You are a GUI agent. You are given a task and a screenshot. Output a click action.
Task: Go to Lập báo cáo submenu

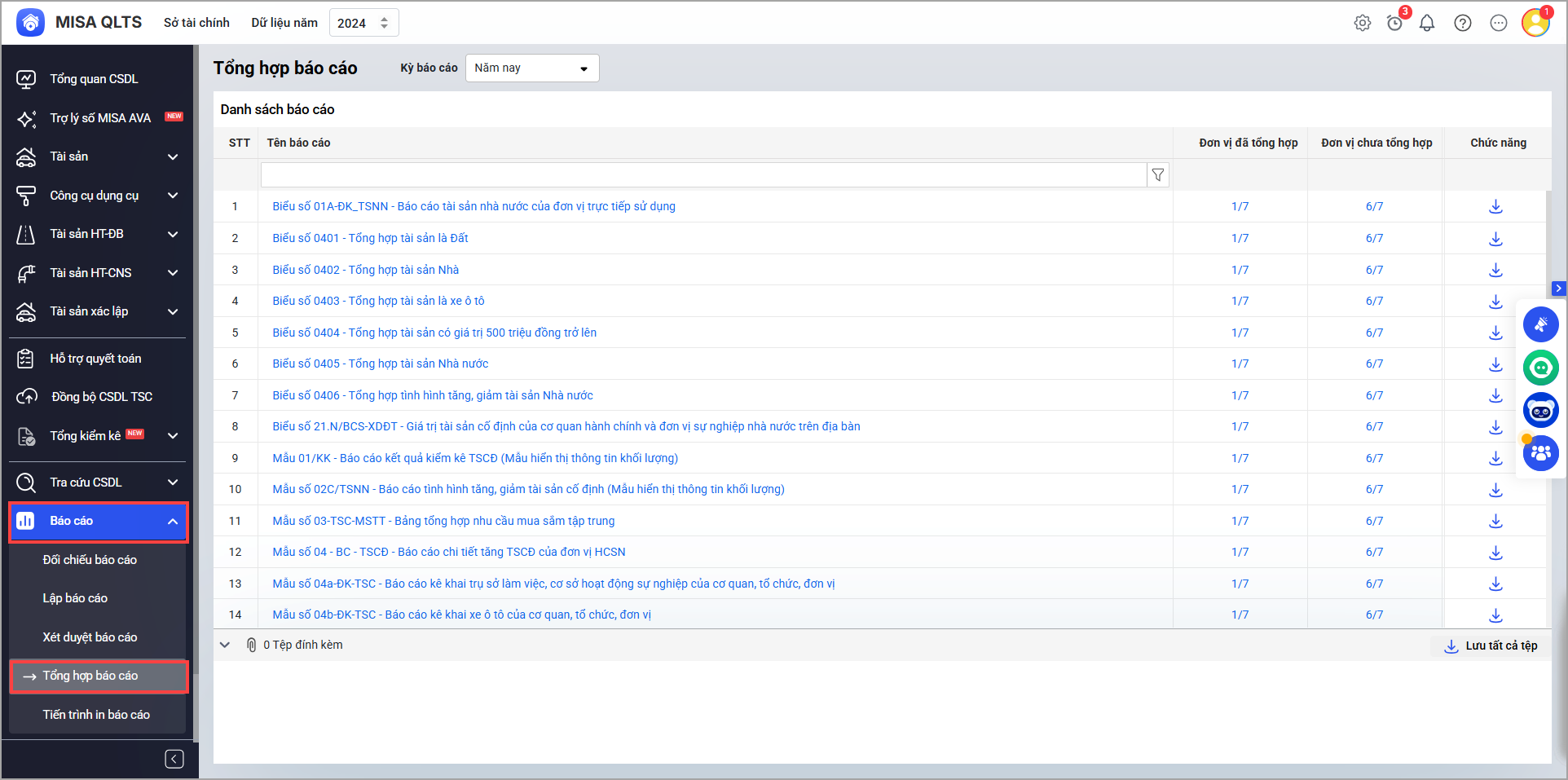tap(75, 598)
